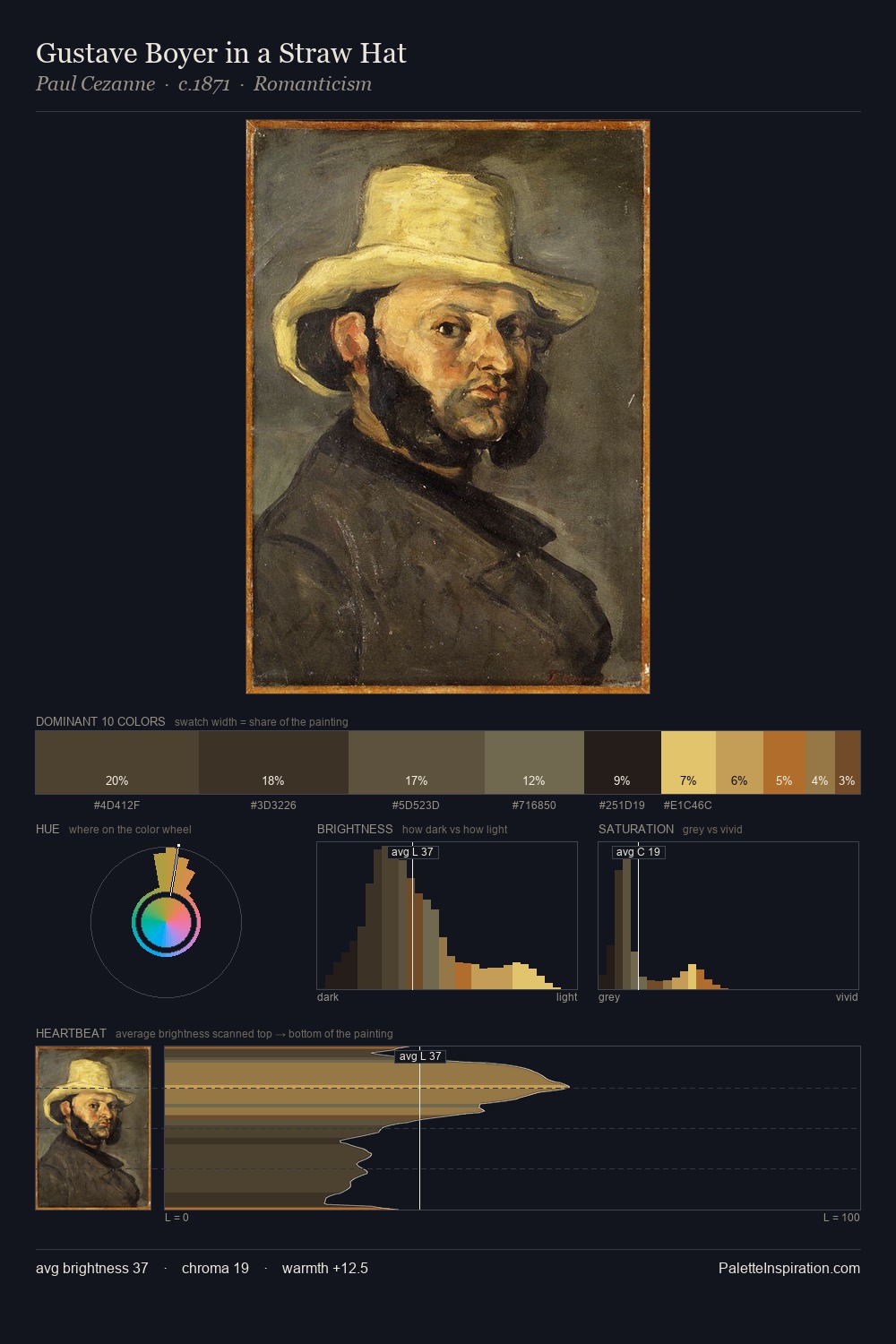
Task: Click the title 'Gustave Boyer in a Straw Hat'
Action: click(221, 53)
